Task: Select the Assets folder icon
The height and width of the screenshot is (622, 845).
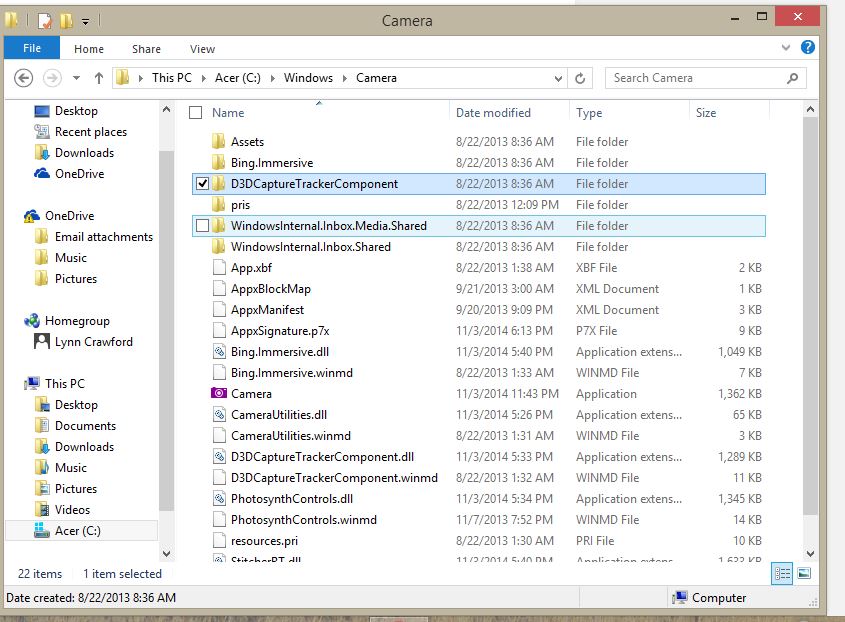Action: 218,142
